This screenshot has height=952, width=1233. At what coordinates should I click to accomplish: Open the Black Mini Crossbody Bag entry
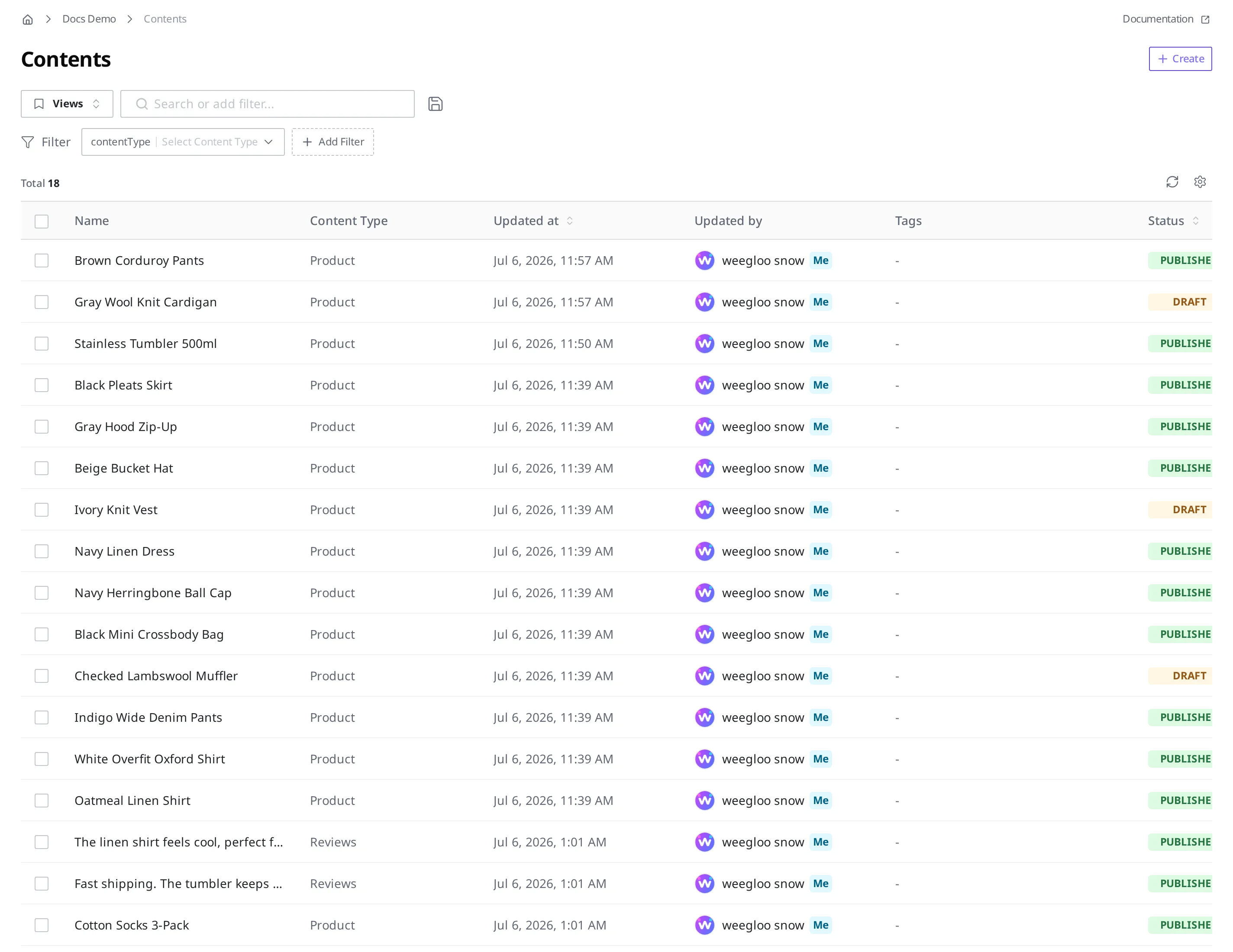[149, 634]
